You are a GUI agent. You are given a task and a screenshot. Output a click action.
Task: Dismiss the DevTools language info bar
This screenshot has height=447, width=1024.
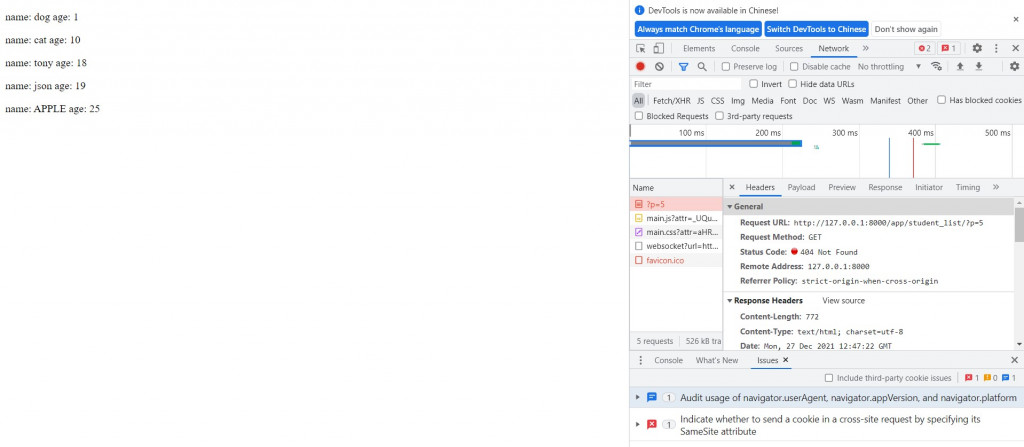(1016, 20)
